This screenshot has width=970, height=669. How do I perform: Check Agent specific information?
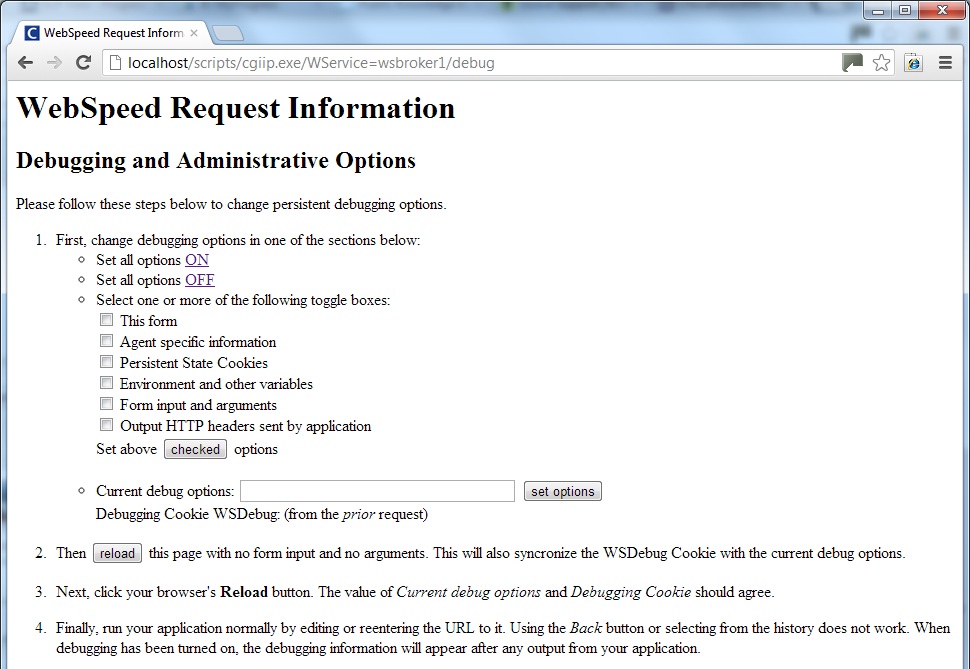coord(106,341)
